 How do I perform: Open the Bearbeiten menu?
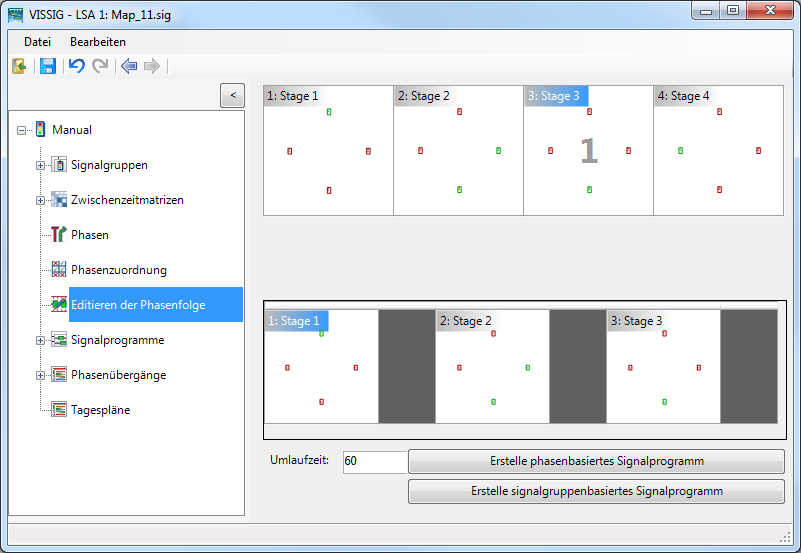(98, 42)
